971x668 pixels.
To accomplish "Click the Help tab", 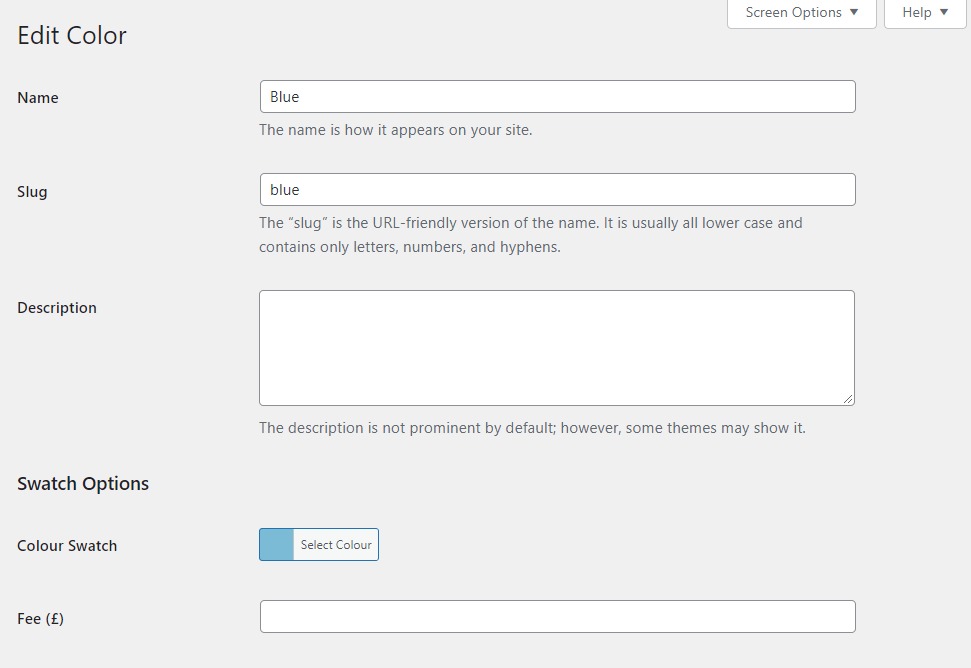I will (917, 12).
